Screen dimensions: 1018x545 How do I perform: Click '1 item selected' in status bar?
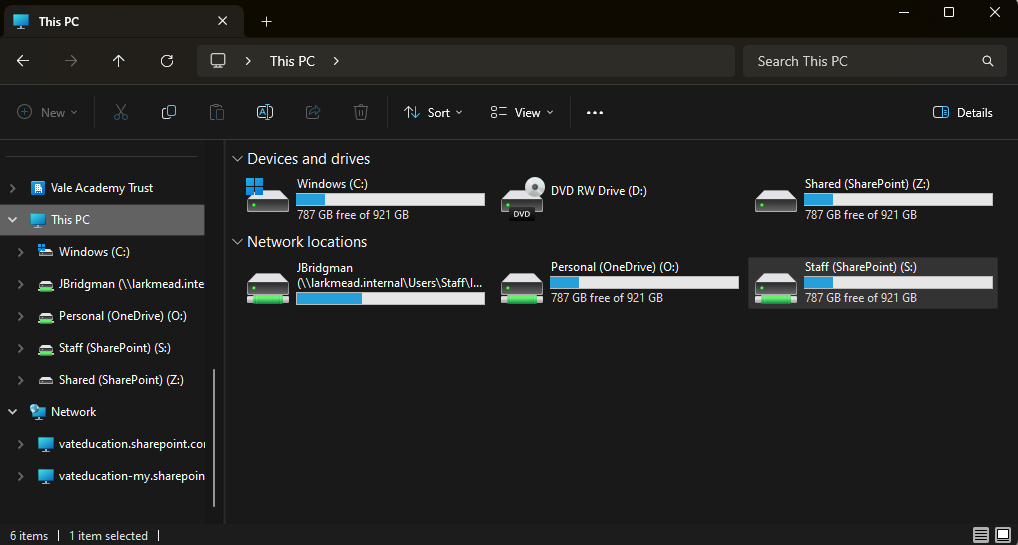point(108,536)
